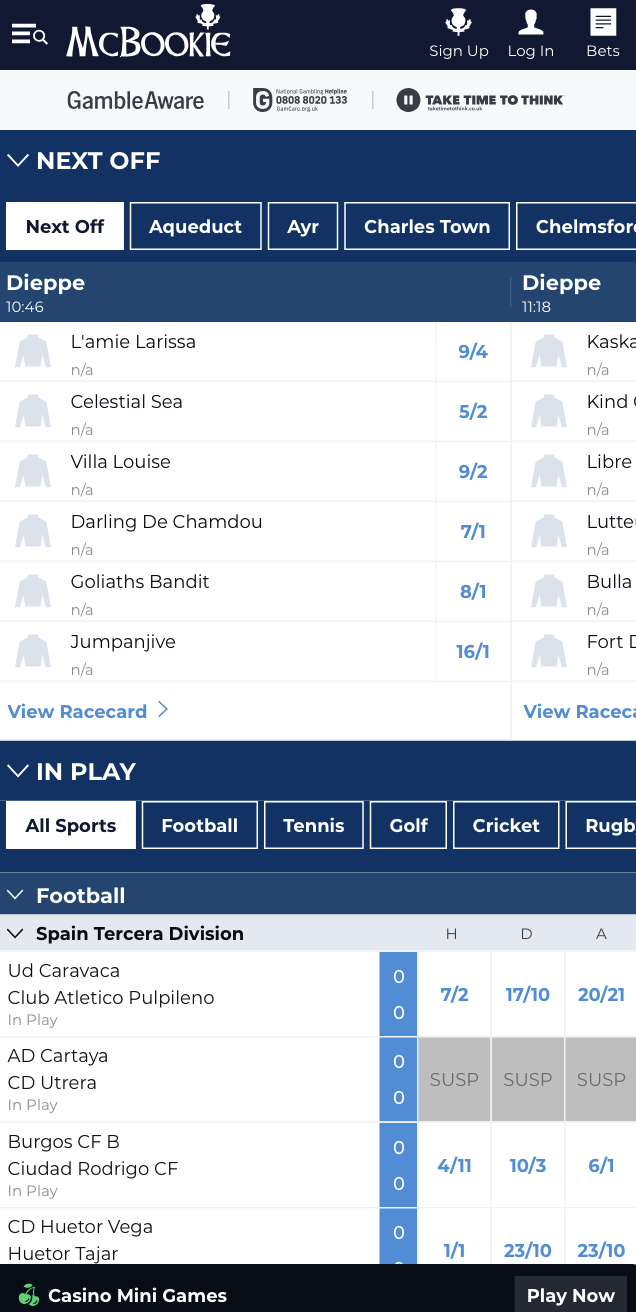Click the GambleAware text link
This screenshot has height=1312, width=636.
(x=135, y=100)
